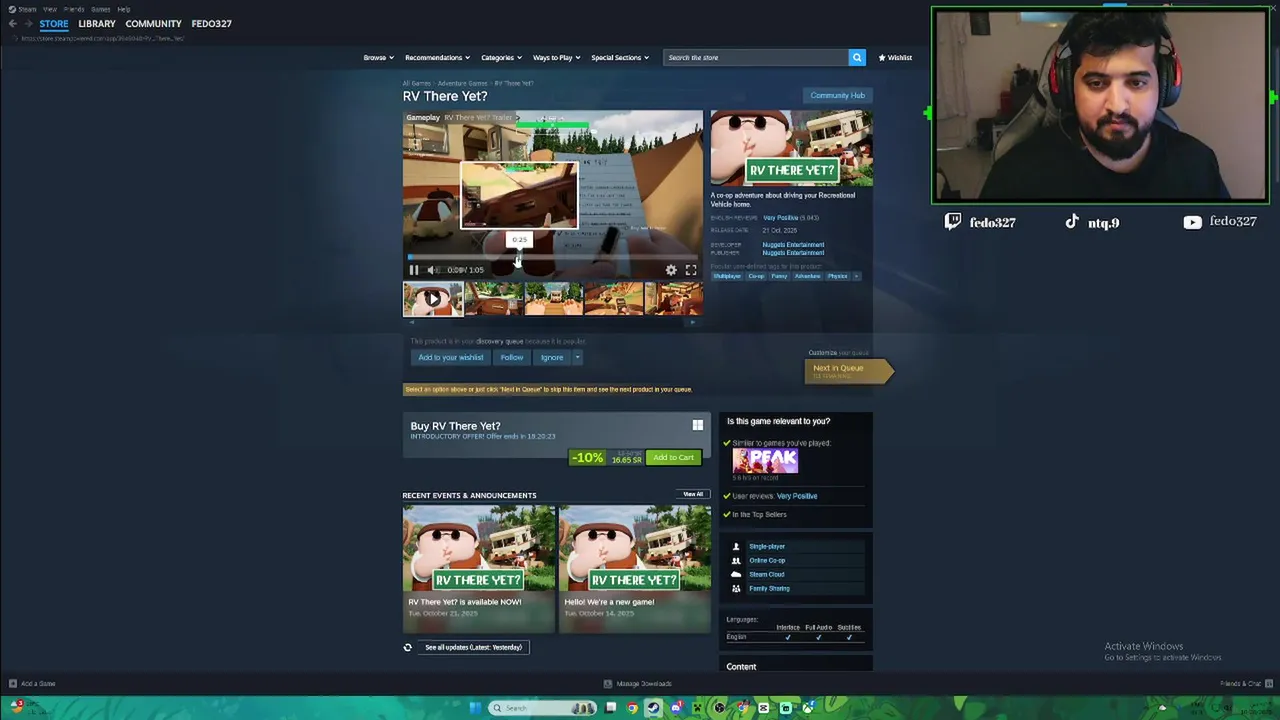Open the Friends menu in Steam menu bar
Image resolution: width=1280 pixels, height=720 pixels.
point(74,9)
